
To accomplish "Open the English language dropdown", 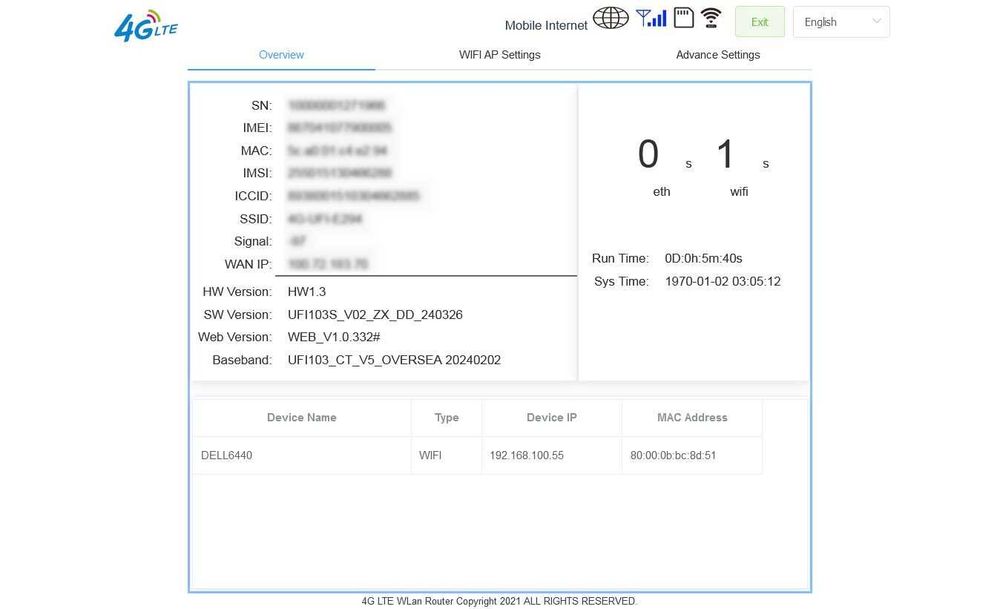I will tap(841, 22).
